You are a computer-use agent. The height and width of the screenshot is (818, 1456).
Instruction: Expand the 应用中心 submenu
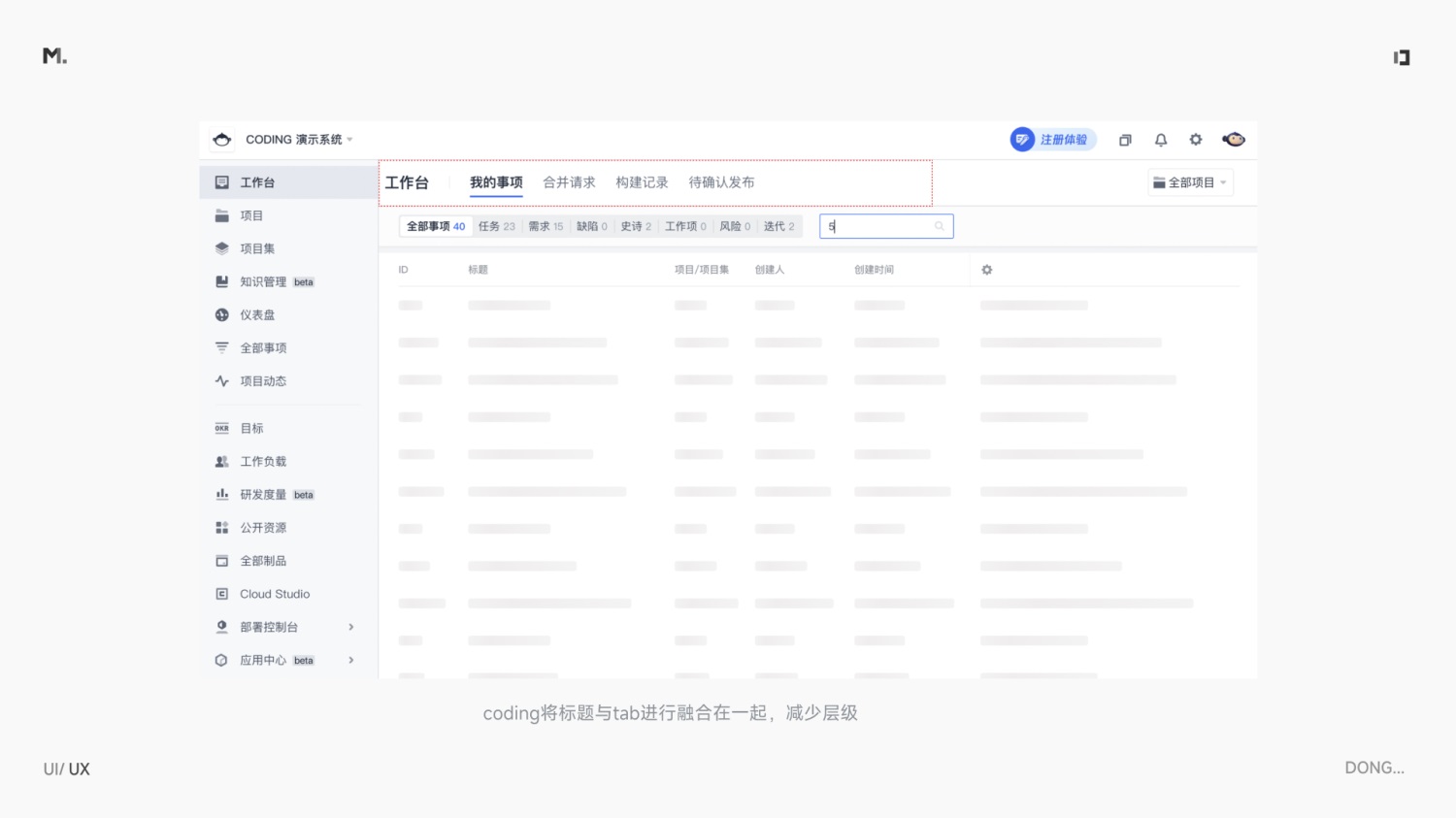tap(350, 661)
